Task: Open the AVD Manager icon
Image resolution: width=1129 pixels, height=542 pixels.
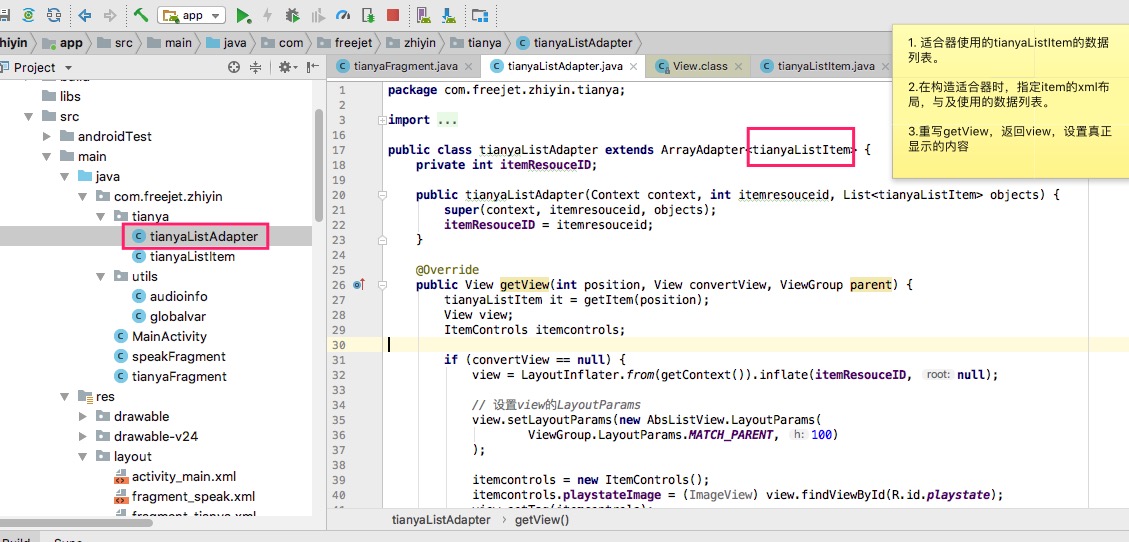Action: (423, 15)
